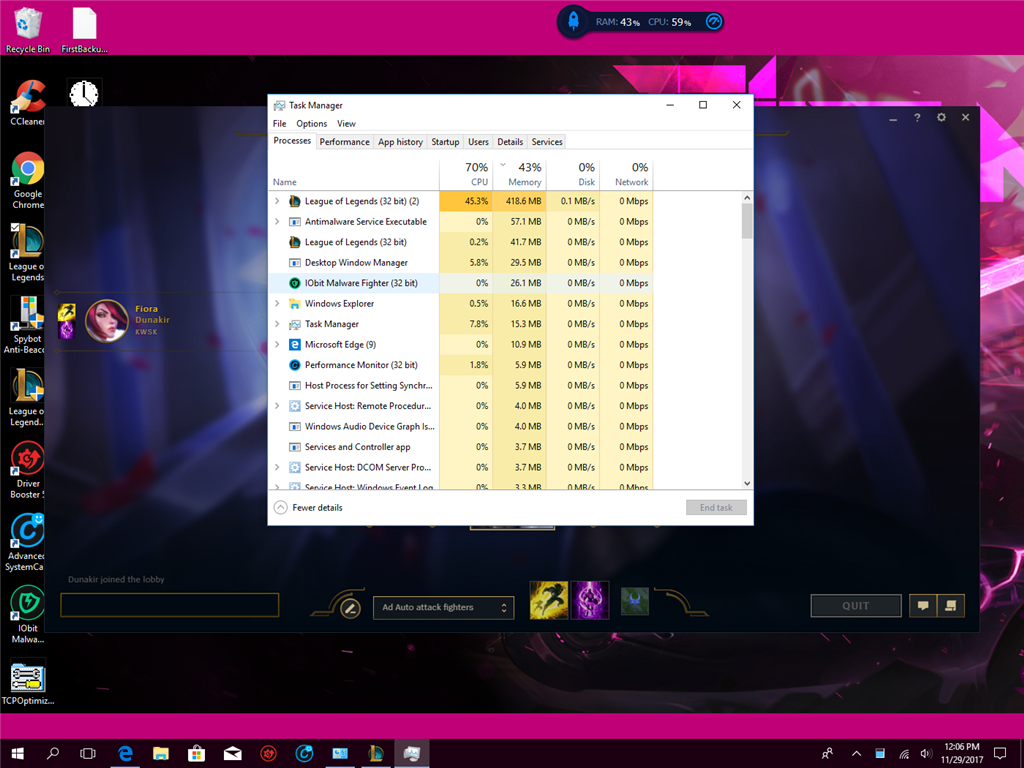
Task: Select the yellow Flash summoner spell icon
Action: [549, 600]
